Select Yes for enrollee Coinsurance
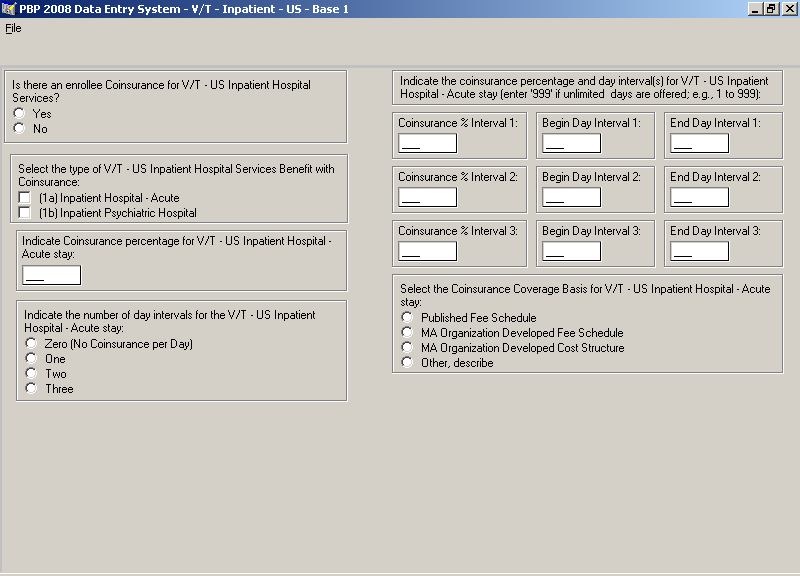The width and height of the screenshot is (800, 576). pyautogui.click(x=19, y=113)
